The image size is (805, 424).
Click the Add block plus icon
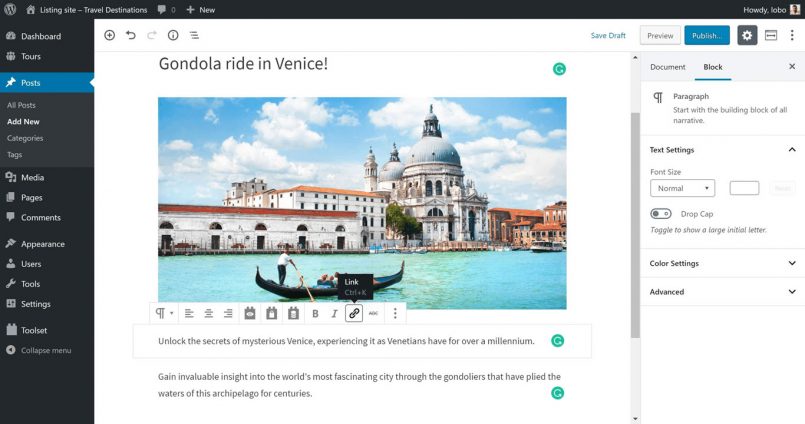point(109,35)
